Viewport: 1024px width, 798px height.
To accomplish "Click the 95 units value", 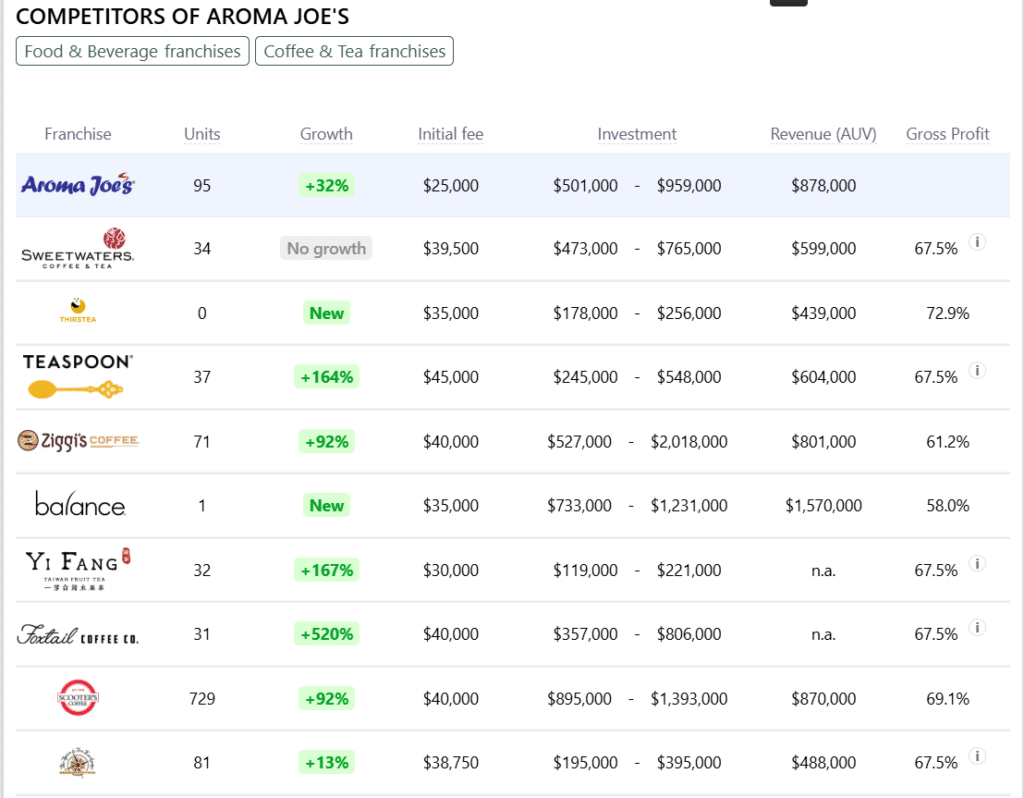I will (x=202, y=185).
